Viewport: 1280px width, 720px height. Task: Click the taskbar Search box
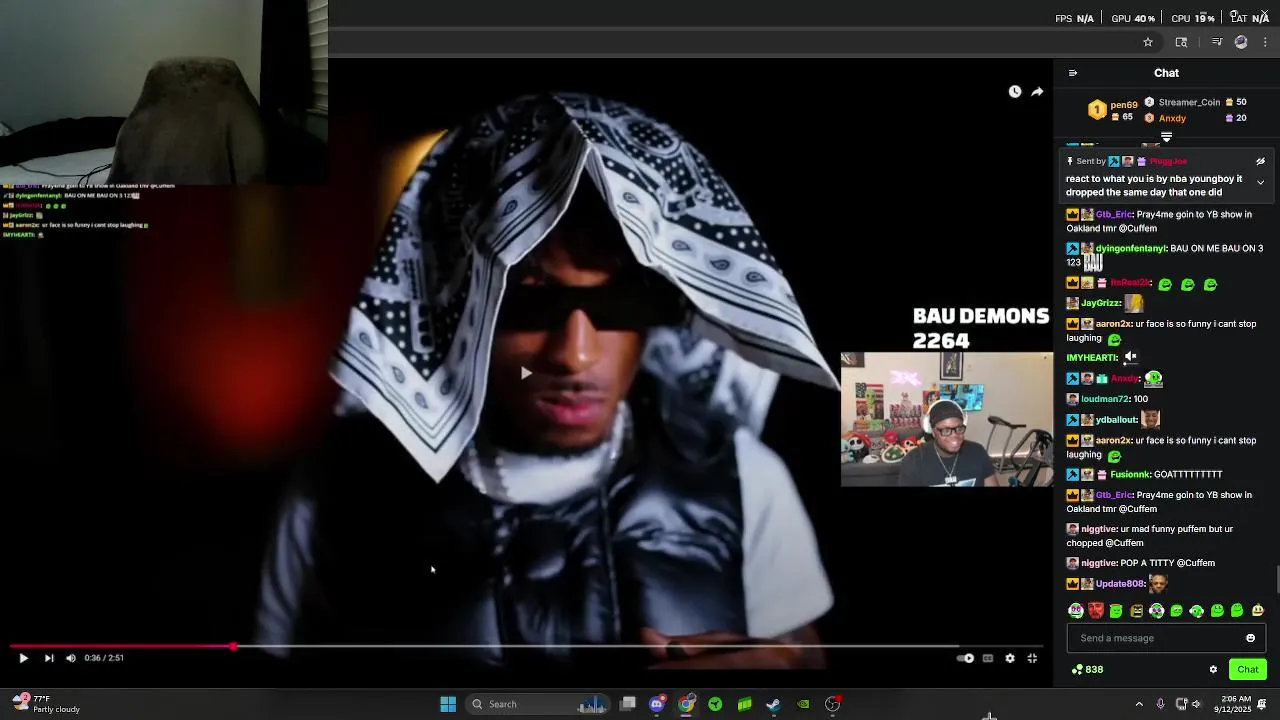[x=538, y=704]
